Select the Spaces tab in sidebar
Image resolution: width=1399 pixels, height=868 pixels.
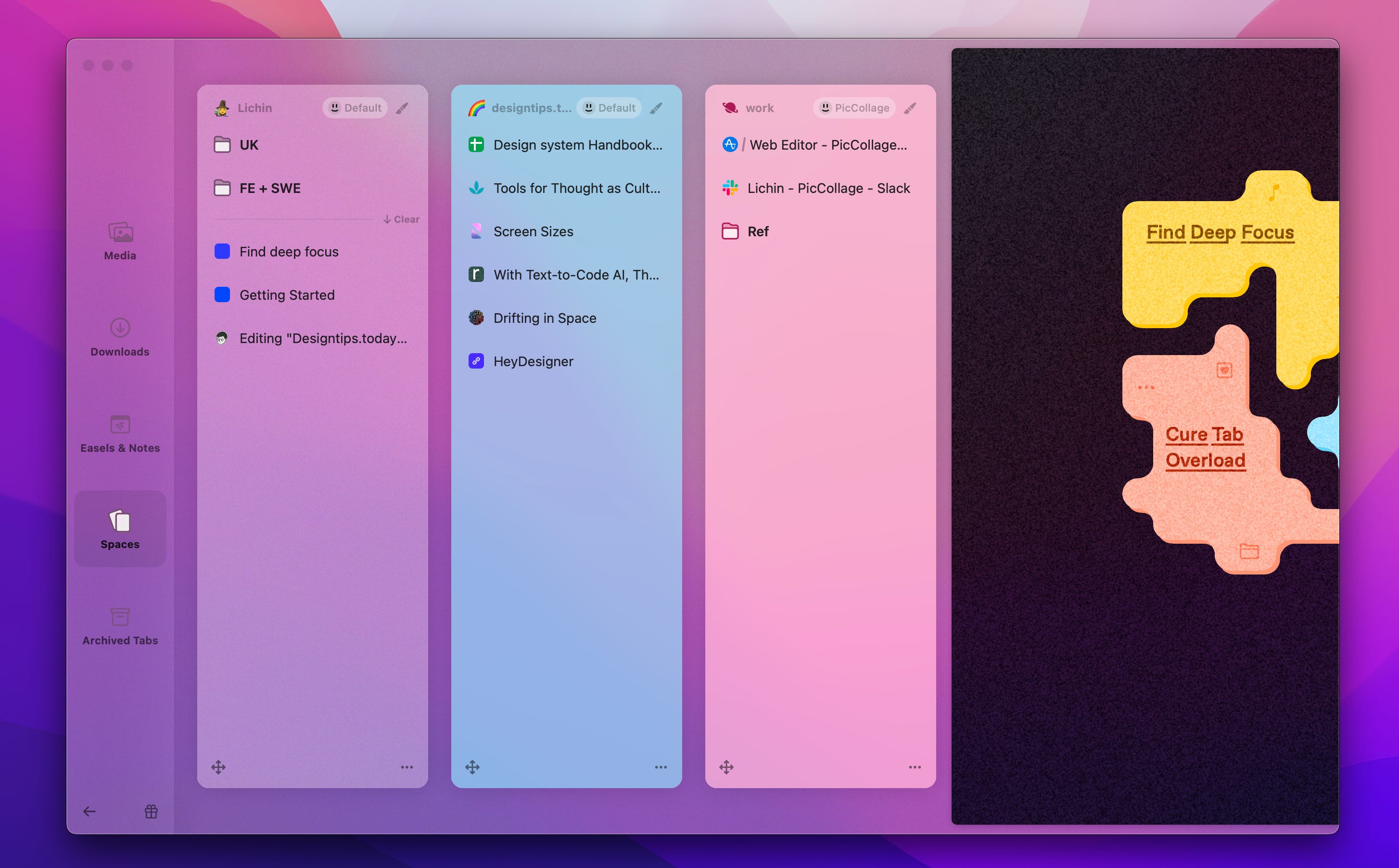[120, 529]
